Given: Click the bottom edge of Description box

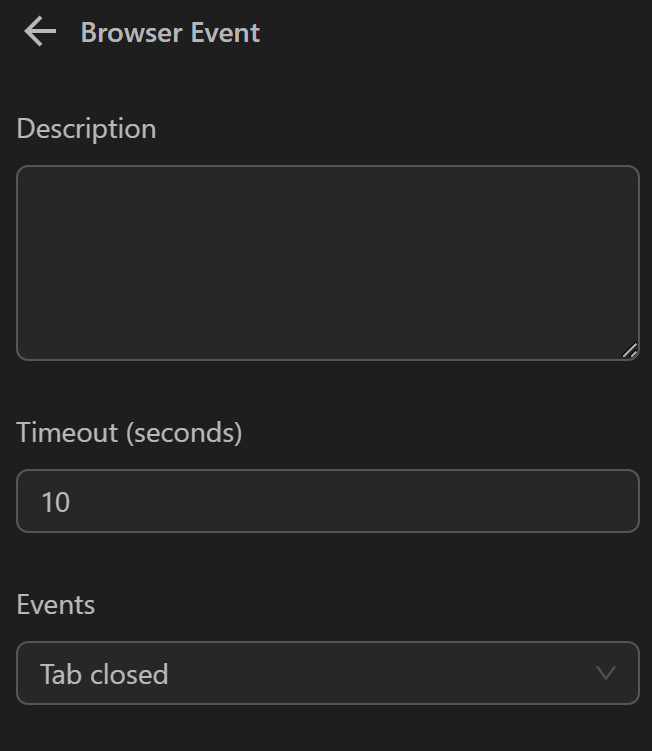Looking at the screenshot, I should tap(327, 359).
